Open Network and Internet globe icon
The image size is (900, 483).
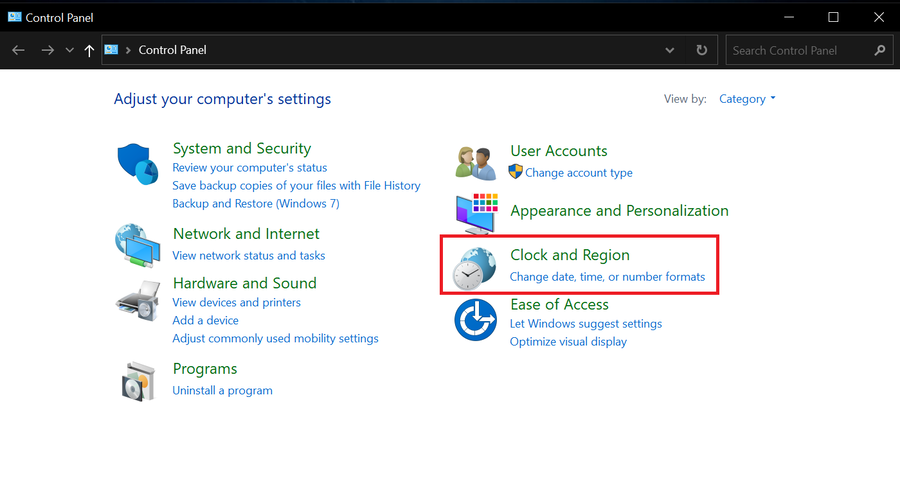click(138, 245)
